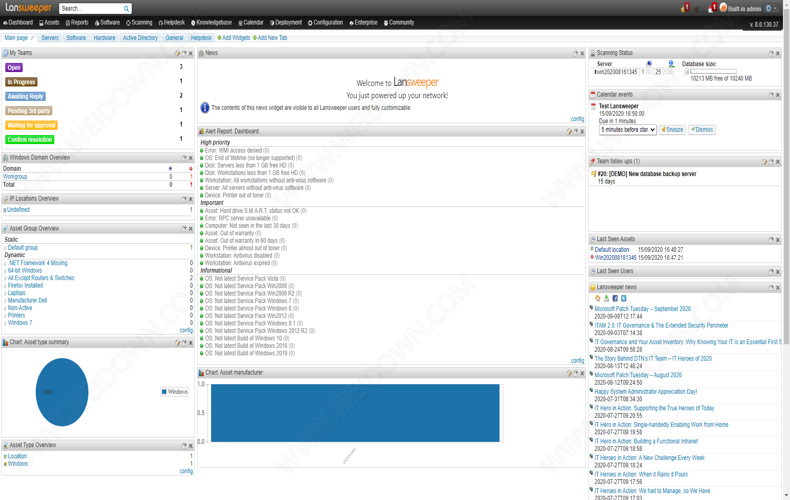Switch to the Active Directory tab

141,38
